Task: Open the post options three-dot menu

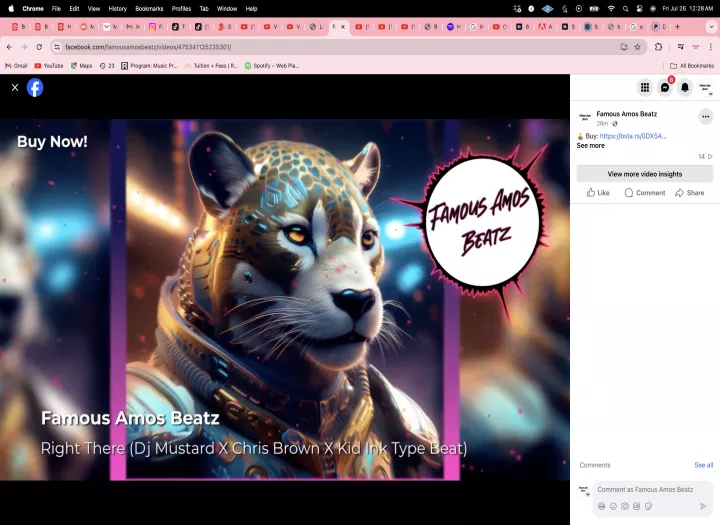Action: (x=705, y=117)
